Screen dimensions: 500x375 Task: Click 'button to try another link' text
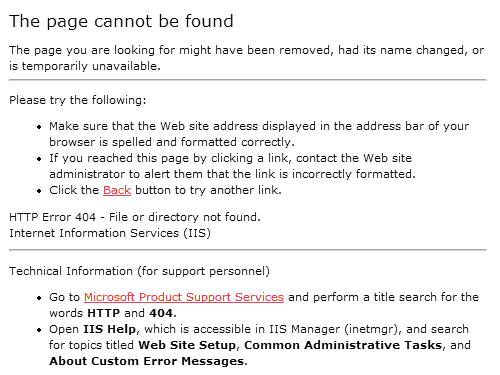click(208, 190)
